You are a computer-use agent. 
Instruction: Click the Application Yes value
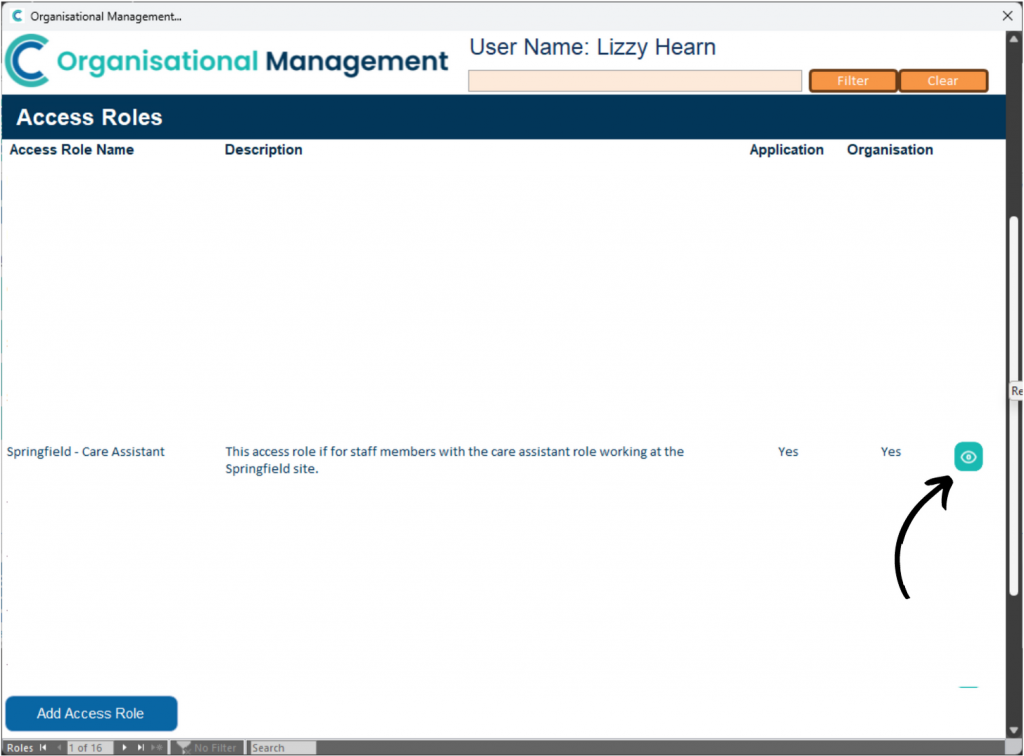[788, 451]
